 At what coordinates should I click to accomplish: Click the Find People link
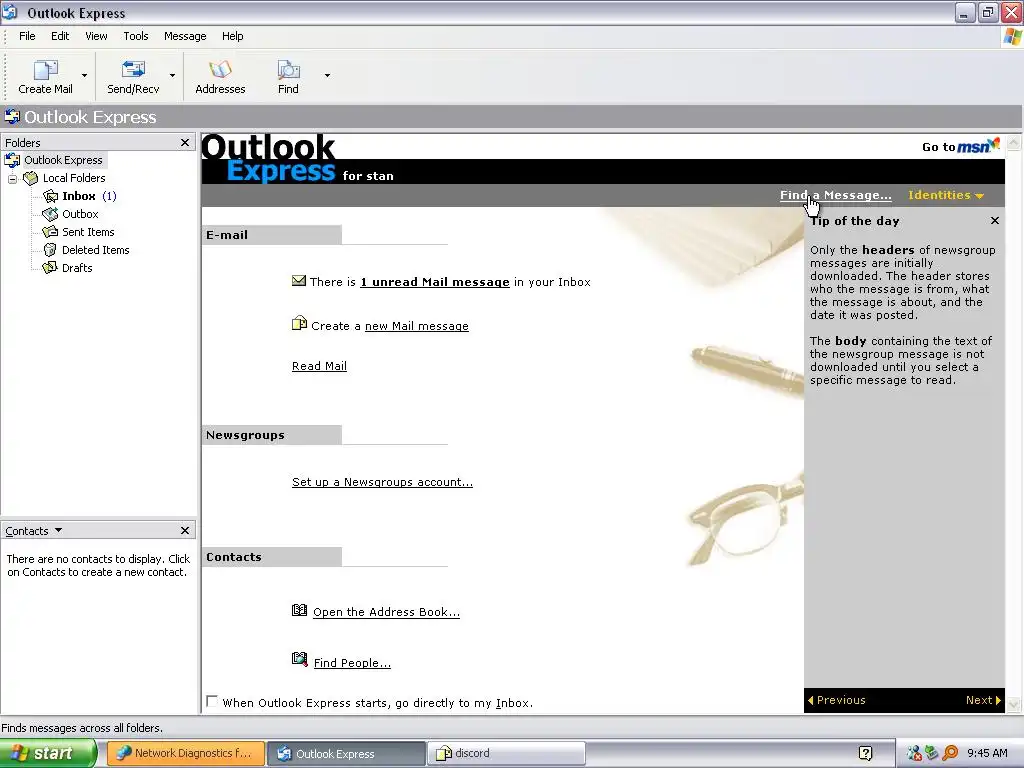point(352,663)
